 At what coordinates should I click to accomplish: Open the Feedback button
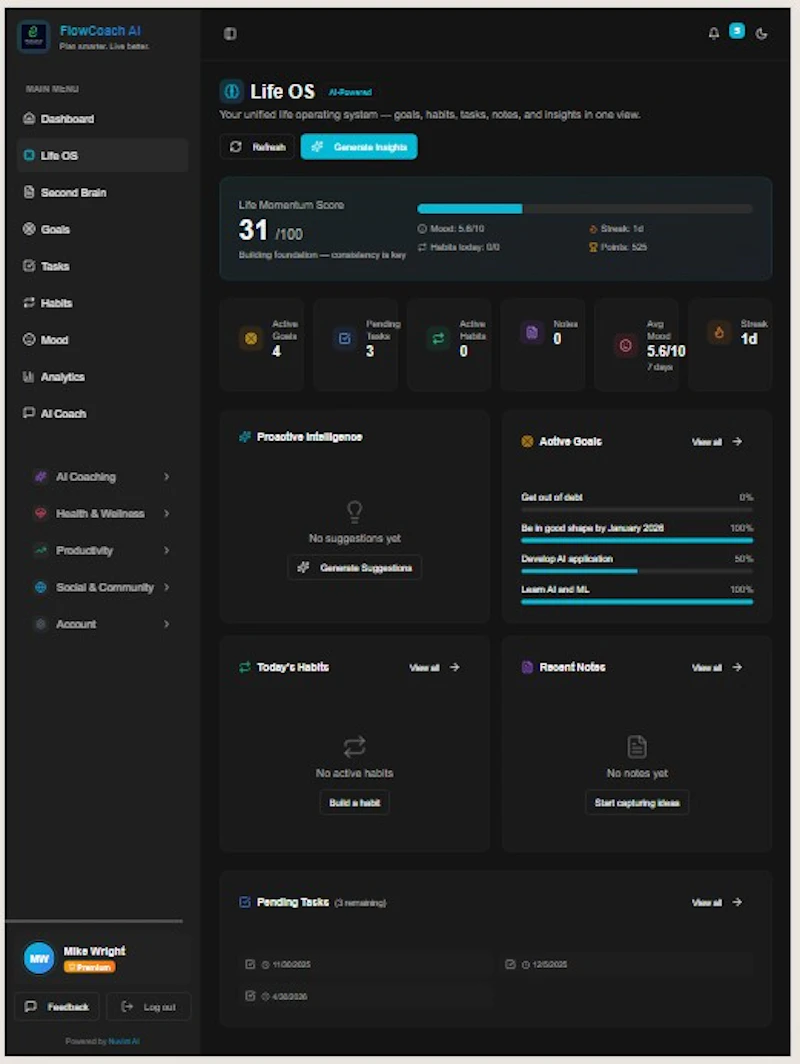coord(58,1006)
